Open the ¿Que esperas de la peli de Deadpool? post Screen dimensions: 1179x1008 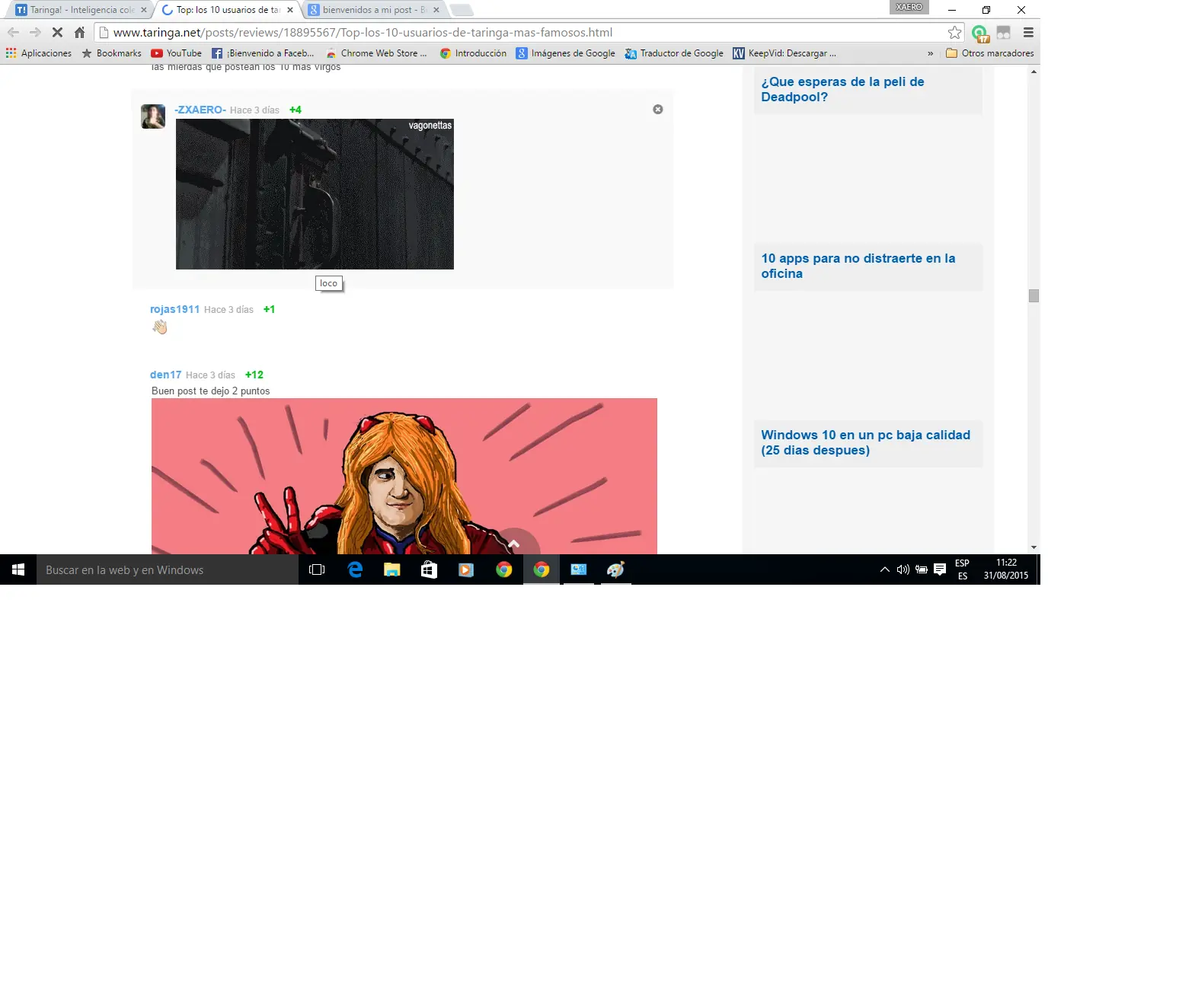coord(842,89)
